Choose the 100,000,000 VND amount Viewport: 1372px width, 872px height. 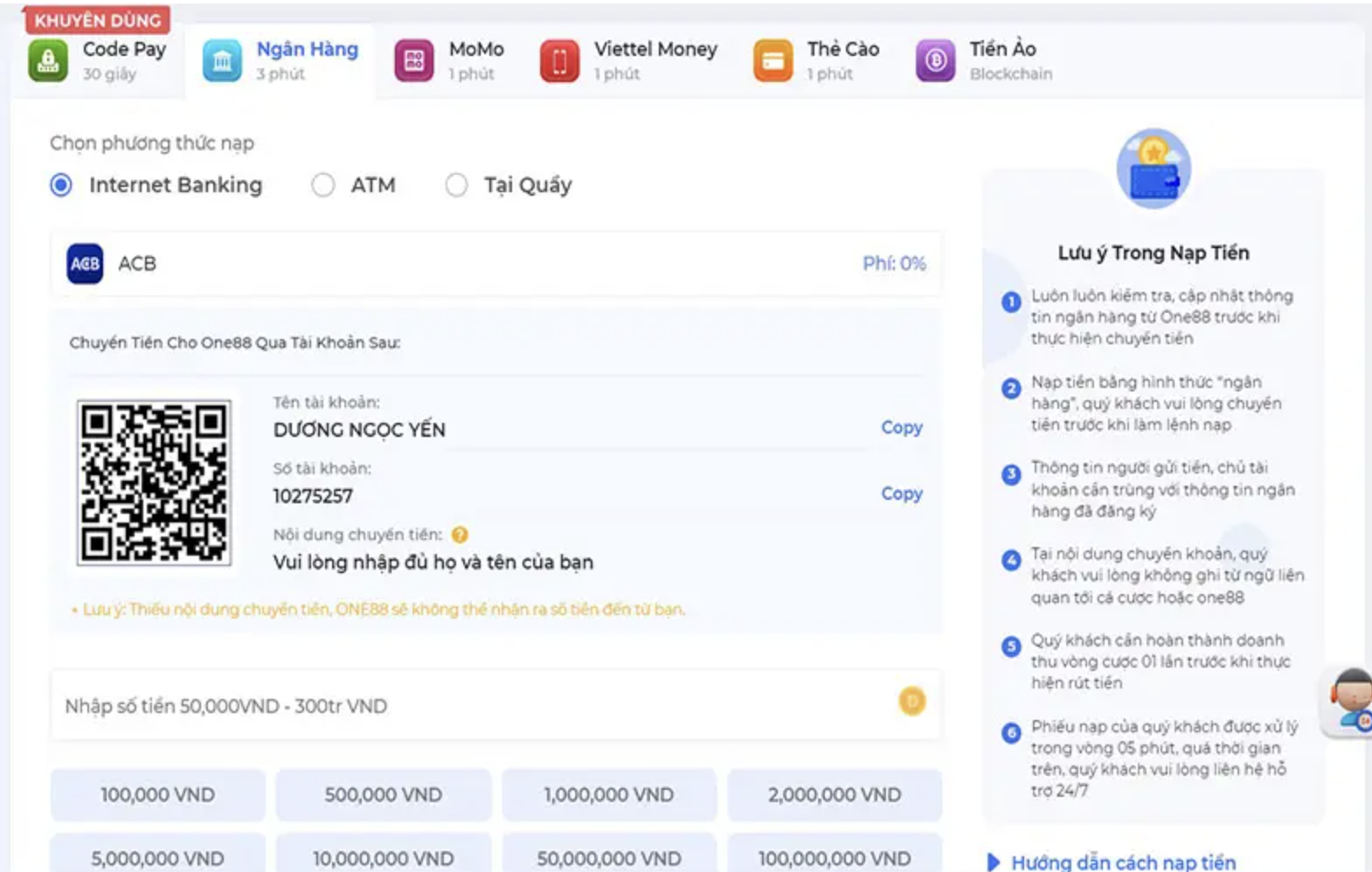[835, 855]
